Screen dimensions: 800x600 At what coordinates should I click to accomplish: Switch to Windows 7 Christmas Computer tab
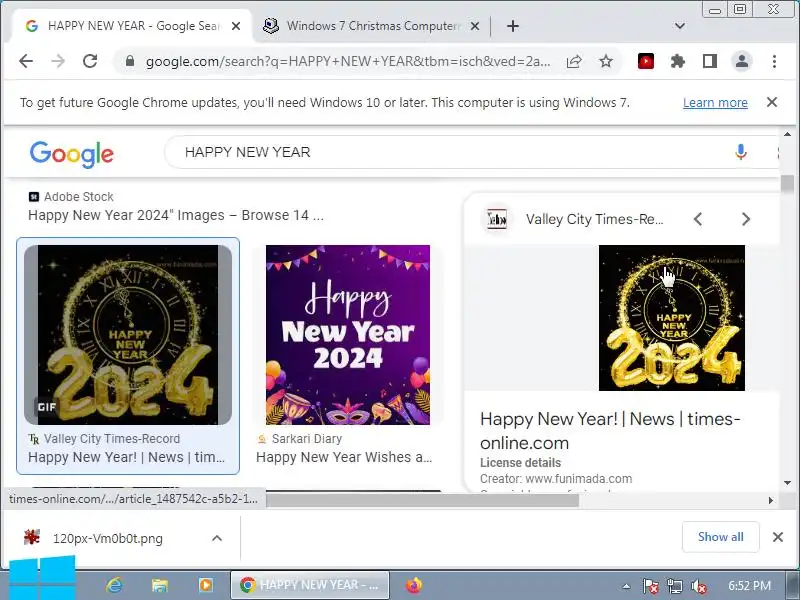371,26
